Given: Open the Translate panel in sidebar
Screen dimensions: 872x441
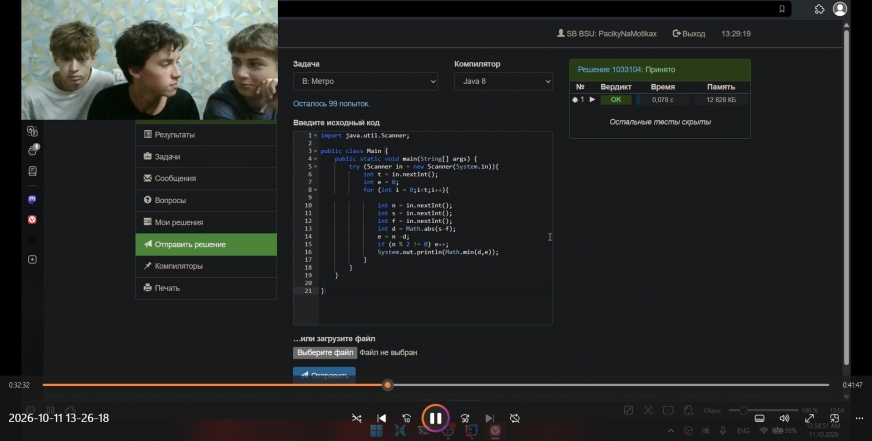Looking at the screenshot, I should pos(32,131).
